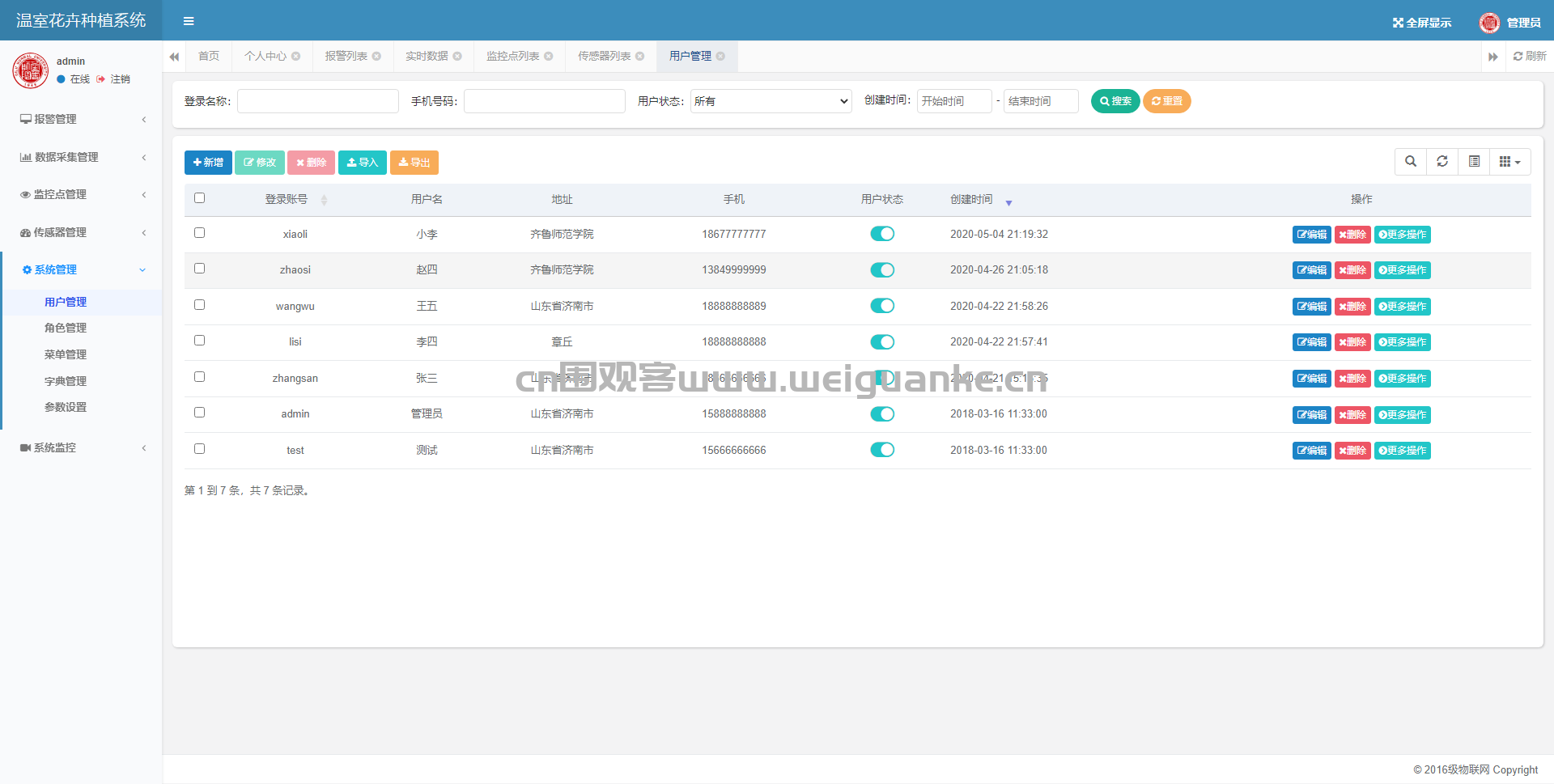Click 编辑 button for test row
1554x784 pixels.
(1311, 451)
